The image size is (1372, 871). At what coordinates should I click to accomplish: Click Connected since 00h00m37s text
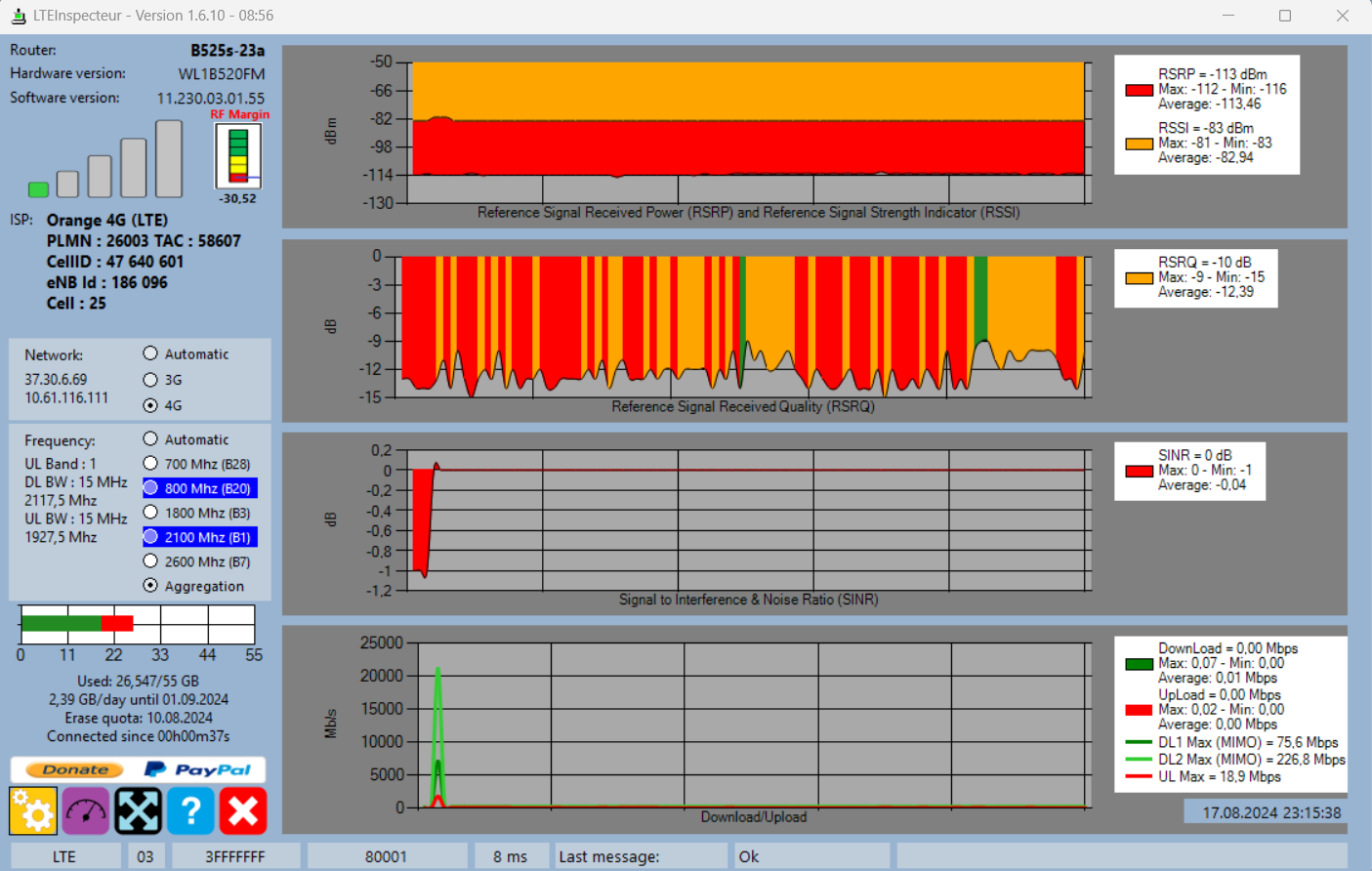coord(138,737)
